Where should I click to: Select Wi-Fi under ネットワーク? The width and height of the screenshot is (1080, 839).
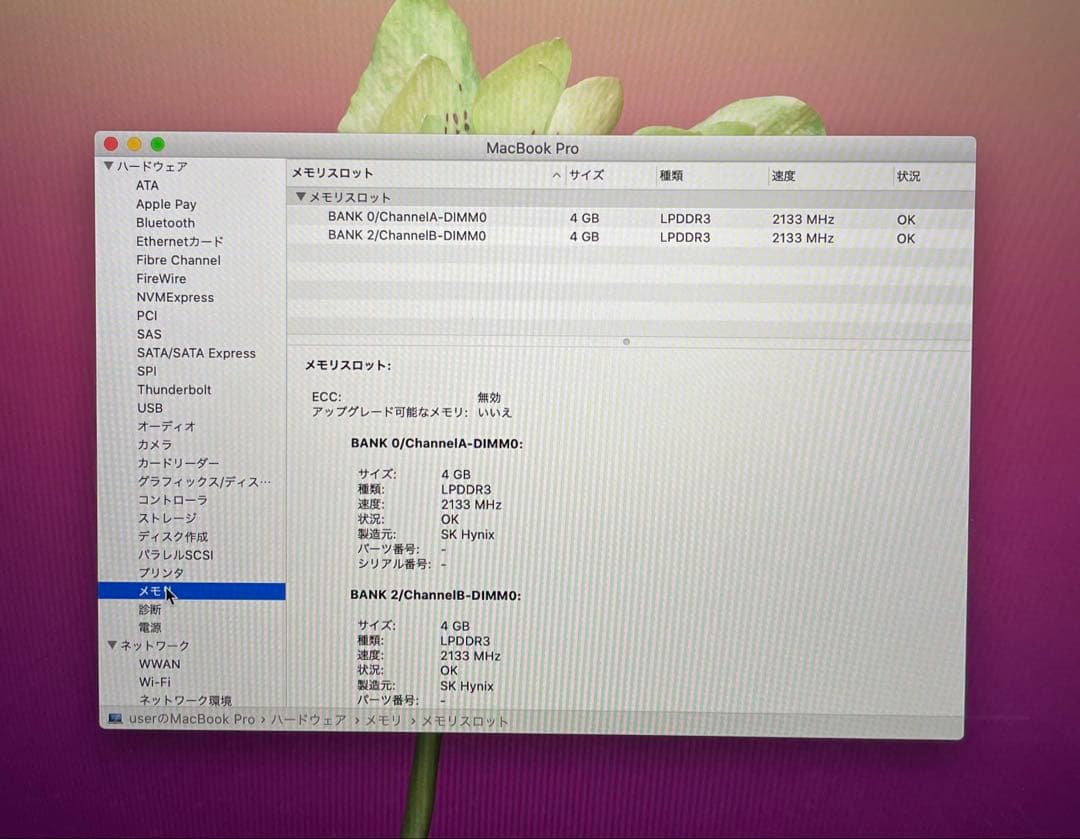coord(152,682)
